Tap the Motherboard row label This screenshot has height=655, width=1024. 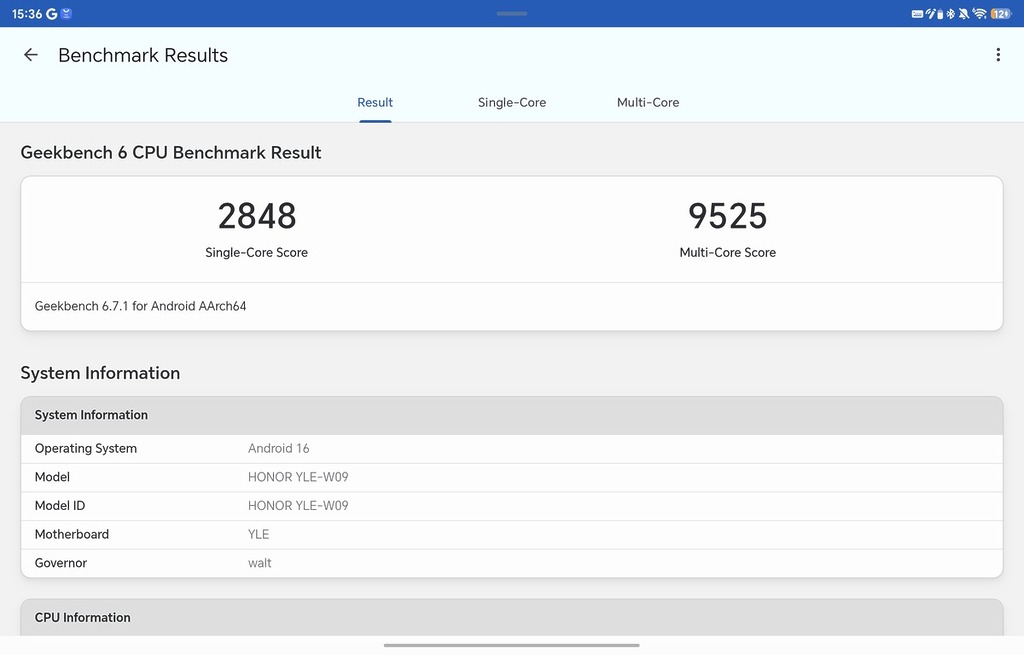point(72,535)
